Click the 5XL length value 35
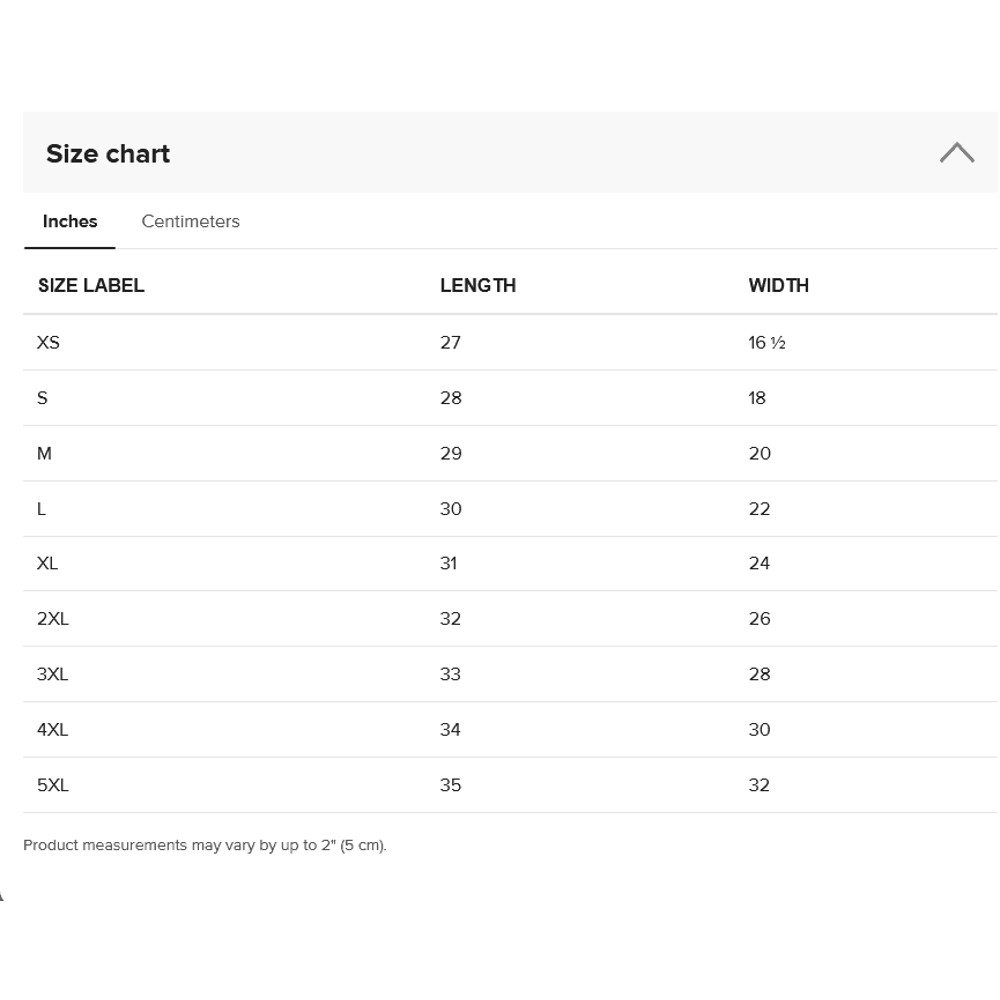 coord(450,786)
